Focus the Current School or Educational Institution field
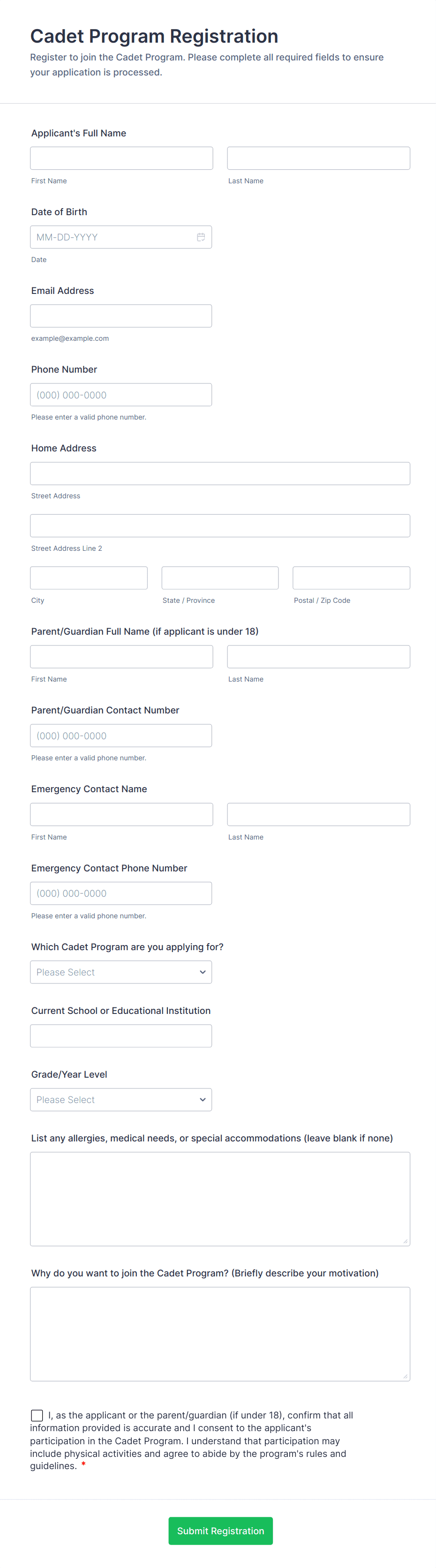This screenshot has height=1568, width=436. point(121,1036)
